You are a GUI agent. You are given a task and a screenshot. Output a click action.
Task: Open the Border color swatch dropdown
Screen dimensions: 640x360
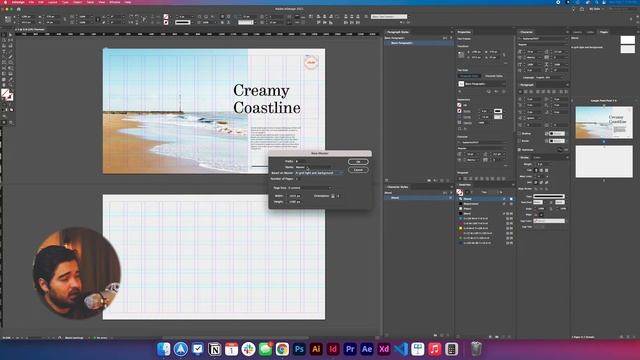pyautogui.click(x=557, y=141)
